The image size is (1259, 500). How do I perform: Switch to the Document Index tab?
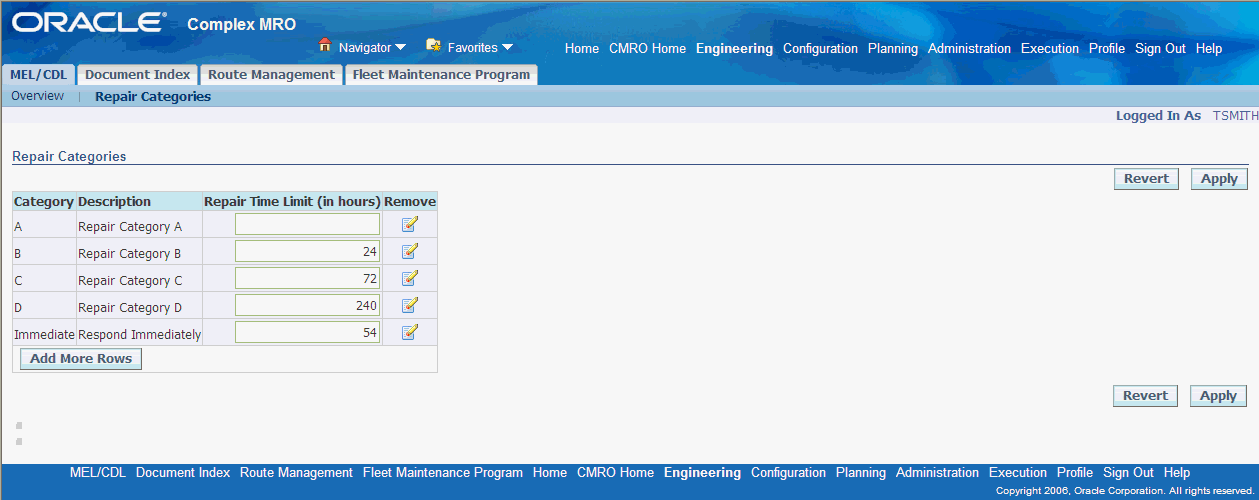[138, 74]
